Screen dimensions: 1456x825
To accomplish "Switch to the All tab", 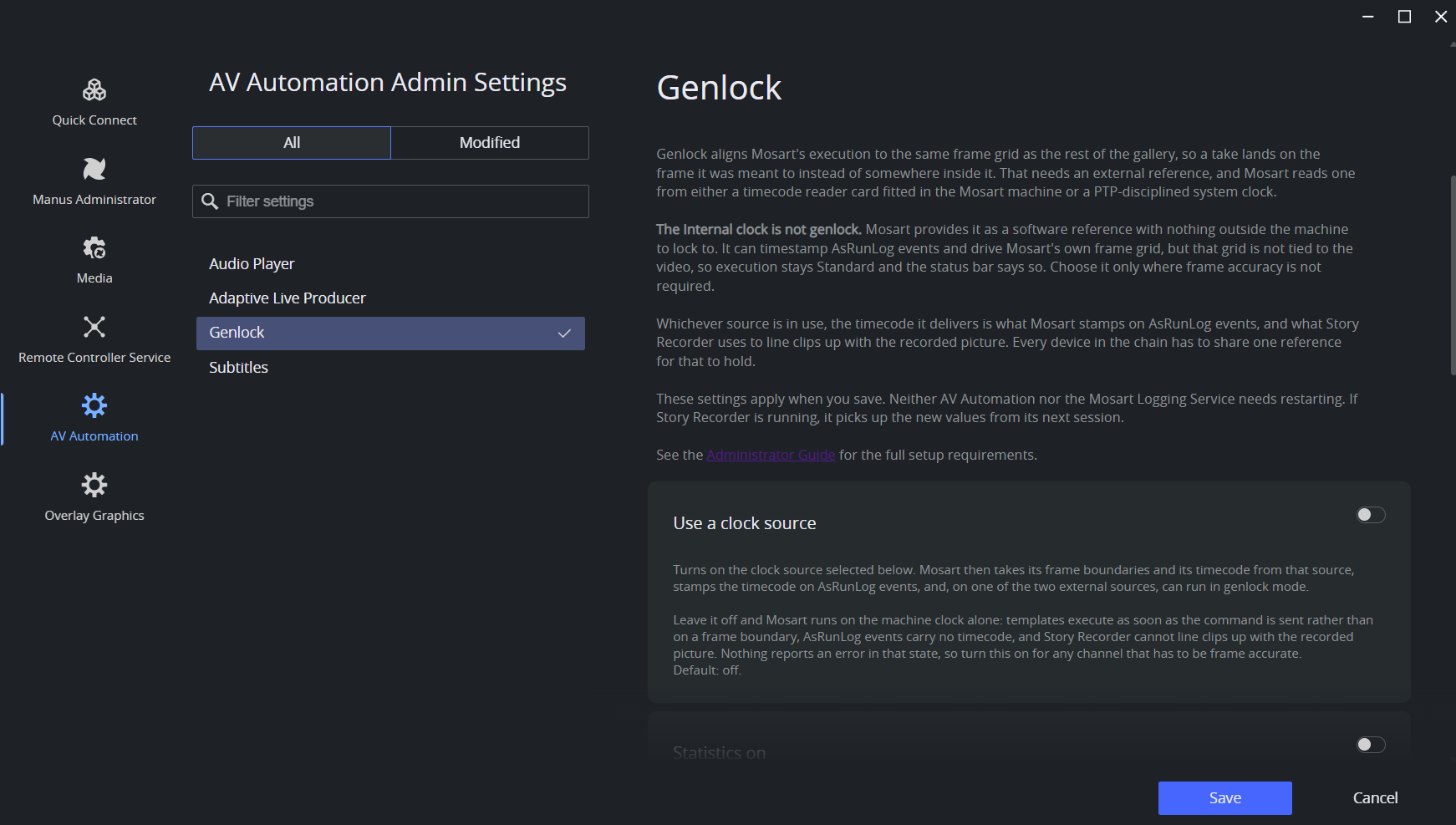I will tap(292, 143).
